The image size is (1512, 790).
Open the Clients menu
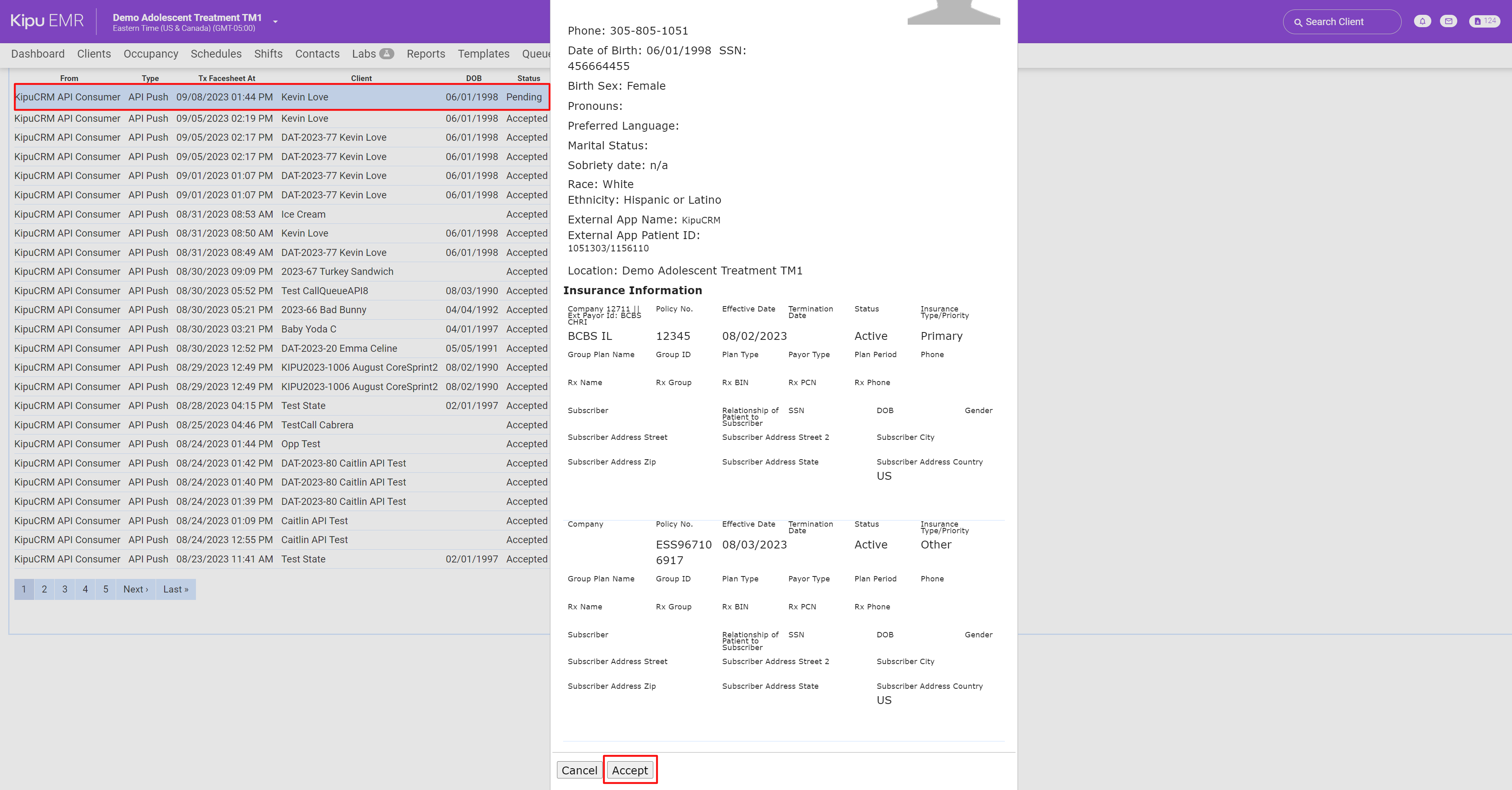click(x=94, y=53)
